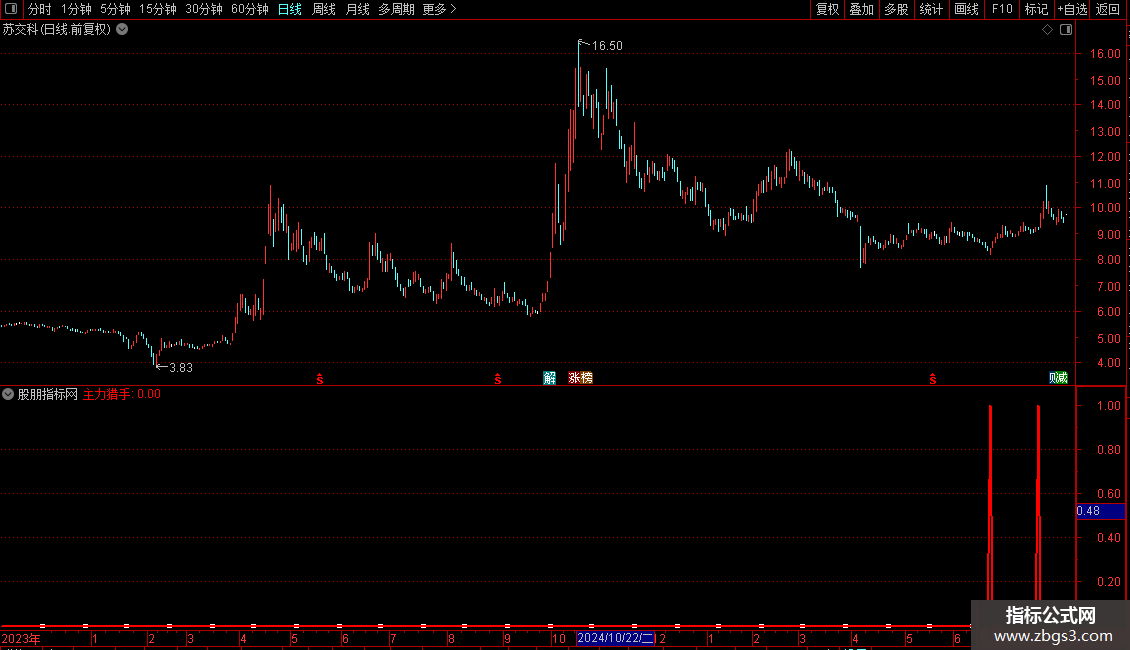Select the 日线 daily period
1130x650 pixels.
tap(290, 9)
